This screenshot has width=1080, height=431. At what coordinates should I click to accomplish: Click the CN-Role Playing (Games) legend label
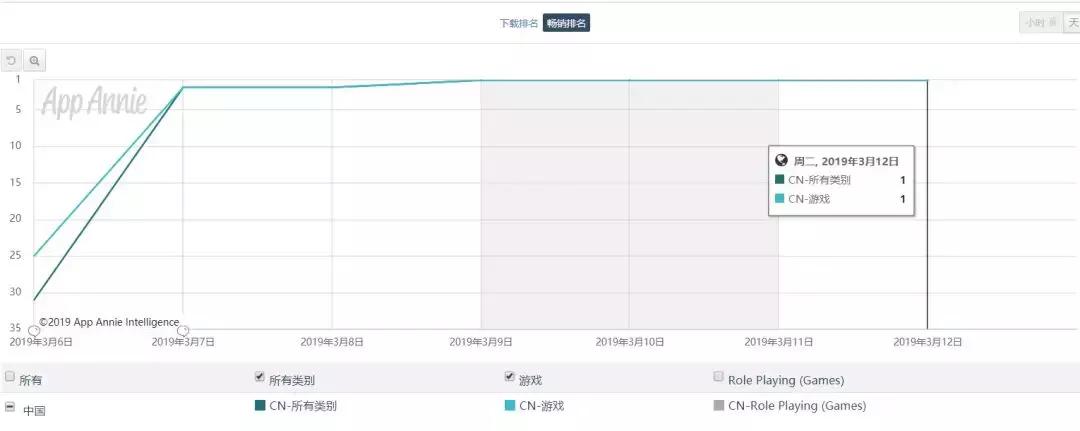tap(797, 406)
